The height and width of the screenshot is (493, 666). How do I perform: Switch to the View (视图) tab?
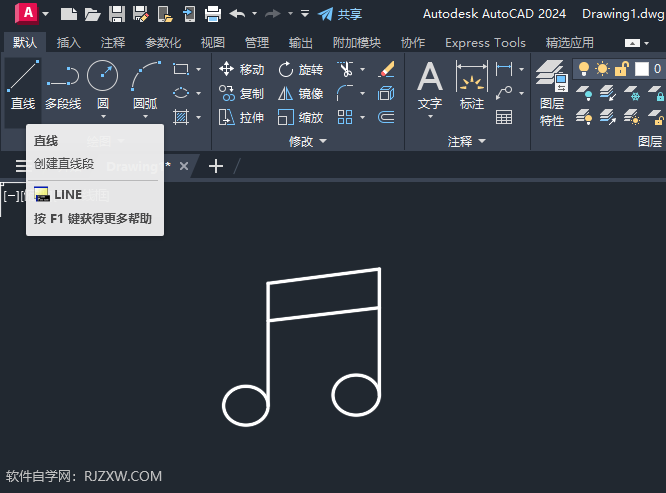pyautogui.click(x=212, y=42)
